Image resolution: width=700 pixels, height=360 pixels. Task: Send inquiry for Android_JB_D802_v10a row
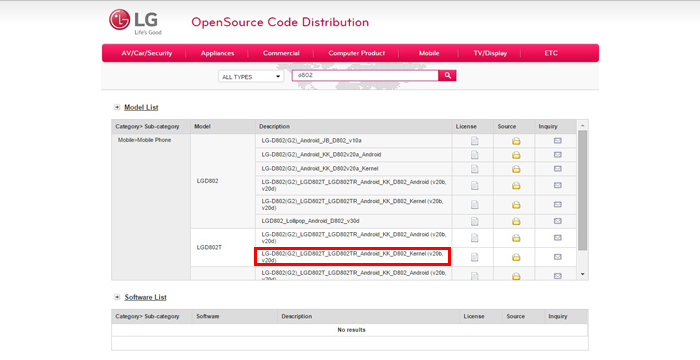click(558, 141)
